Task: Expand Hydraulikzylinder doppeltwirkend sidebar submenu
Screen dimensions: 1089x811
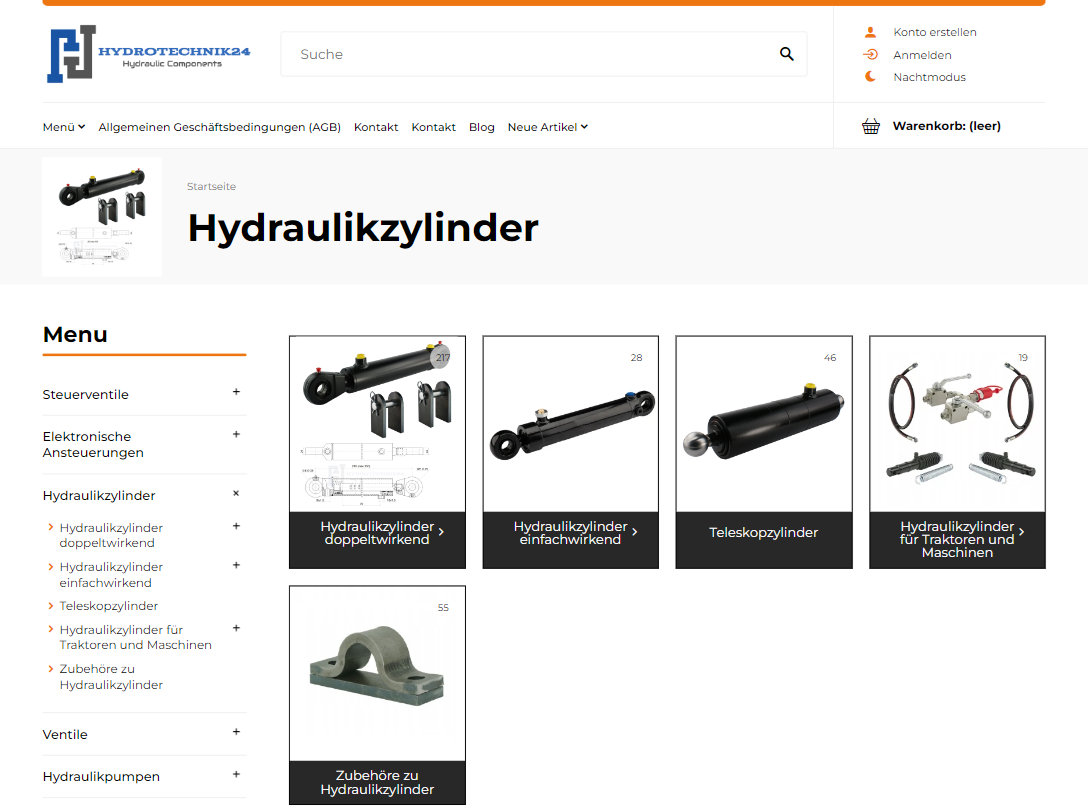Action: [x=236, y=526]
